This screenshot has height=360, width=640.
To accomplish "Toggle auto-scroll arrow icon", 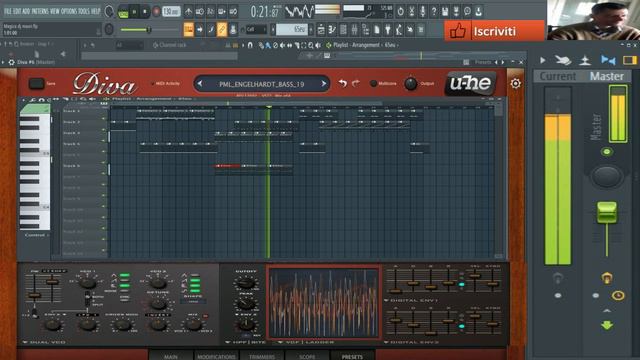I will [200, 29].
